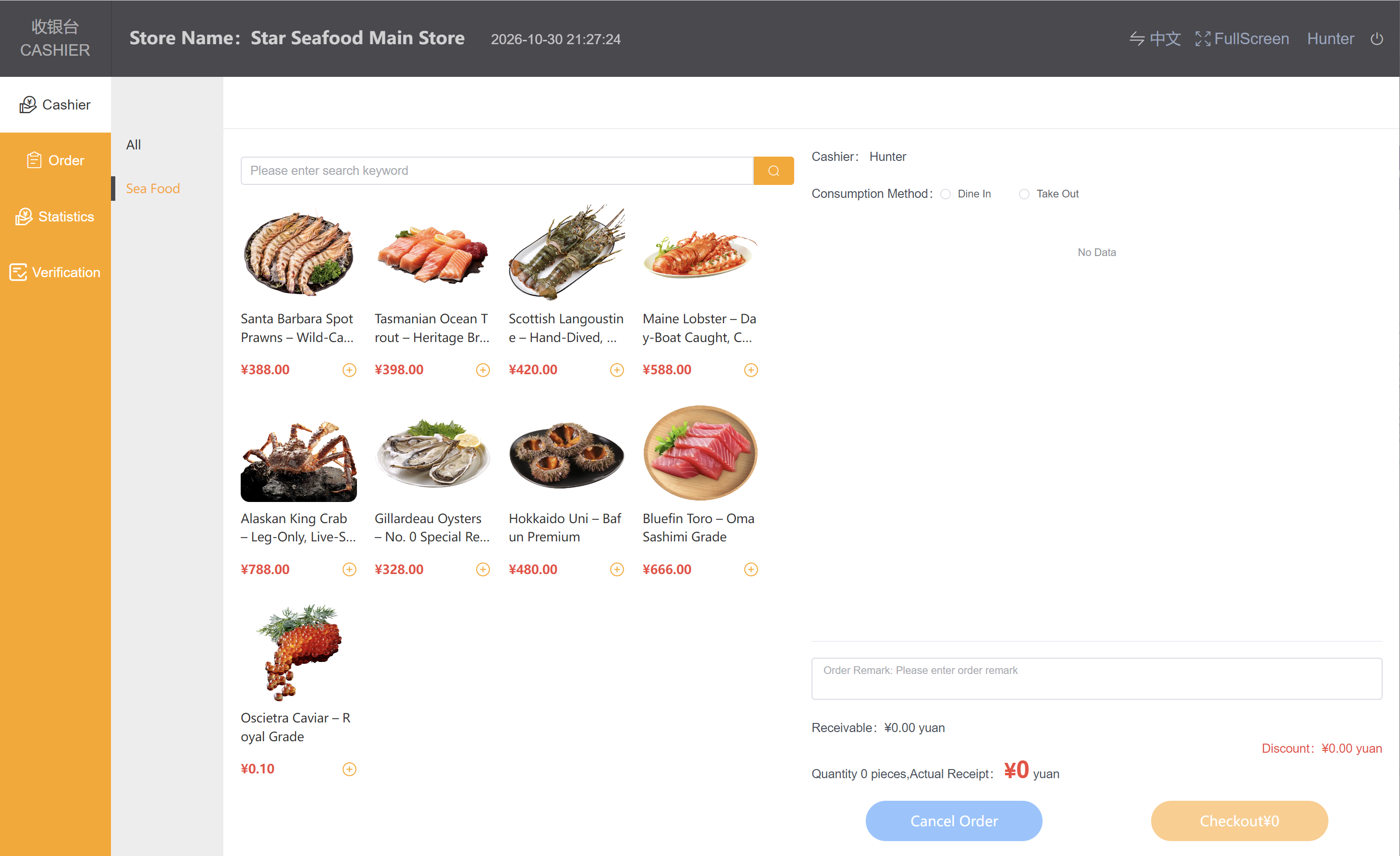Viewport: 1400px width, 856px height.
Task: Click the power logout icon
Action: (x=1376, y=39)
